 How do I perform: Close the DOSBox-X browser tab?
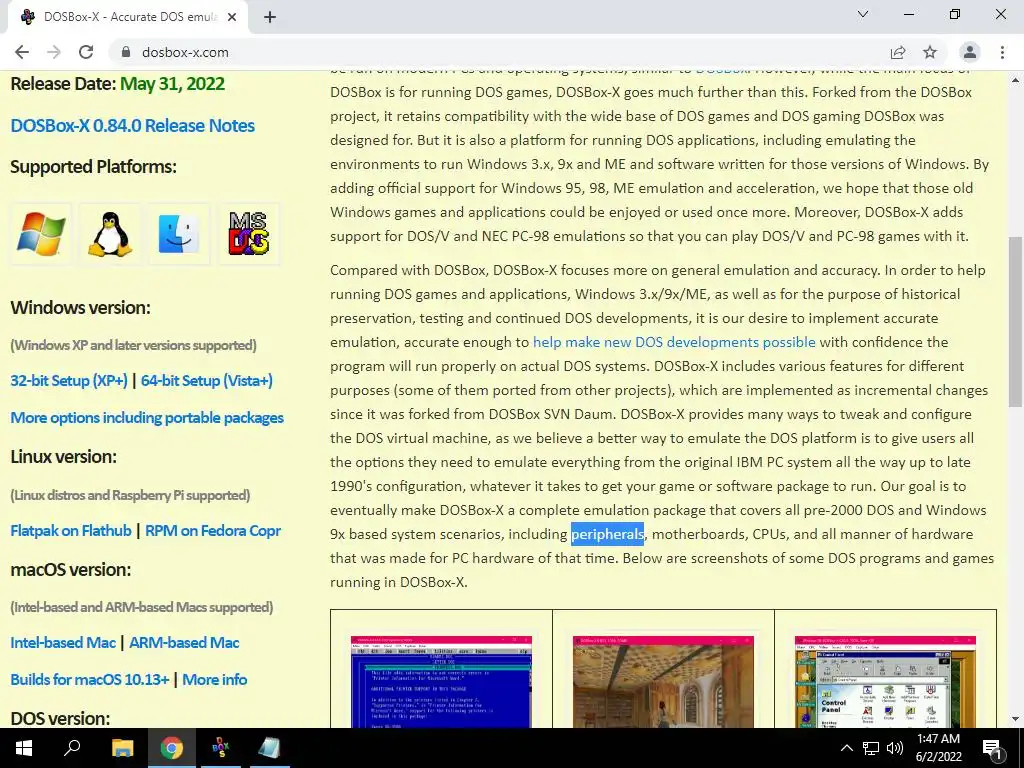[x=232, y=17]
